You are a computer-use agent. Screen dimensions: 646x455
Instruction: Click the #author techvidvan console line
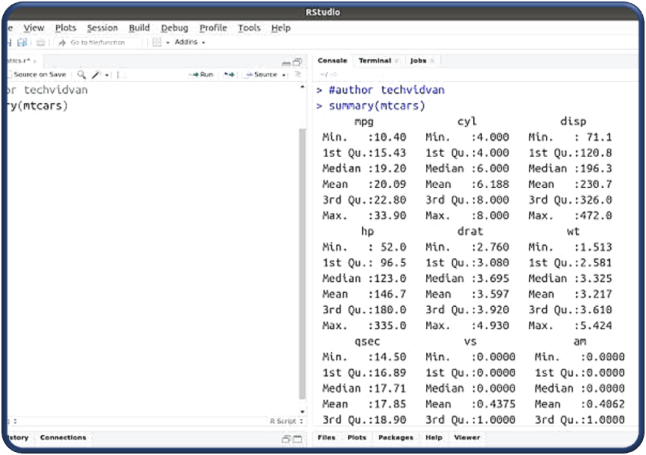tap(386, 90)
